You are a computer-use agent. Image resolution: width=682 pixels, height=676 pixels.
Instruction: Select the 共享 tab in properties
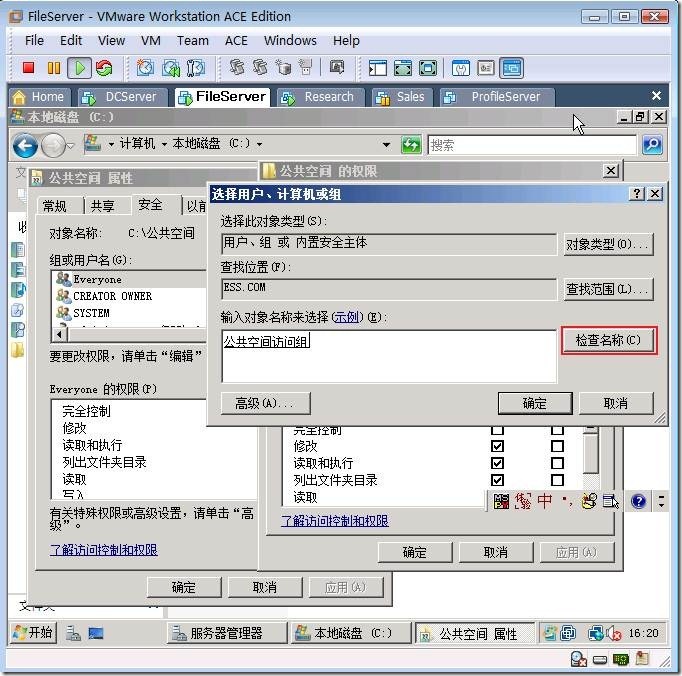103,206
